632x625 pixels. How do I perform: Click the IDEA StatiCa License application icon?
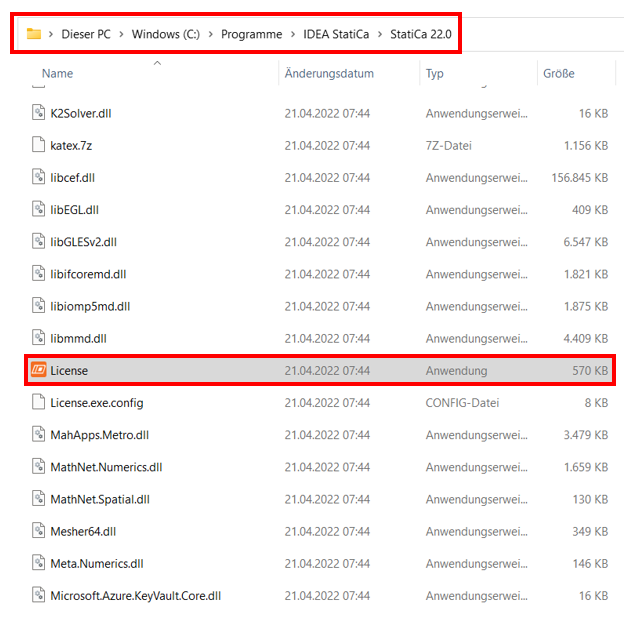tap(38, 371)
